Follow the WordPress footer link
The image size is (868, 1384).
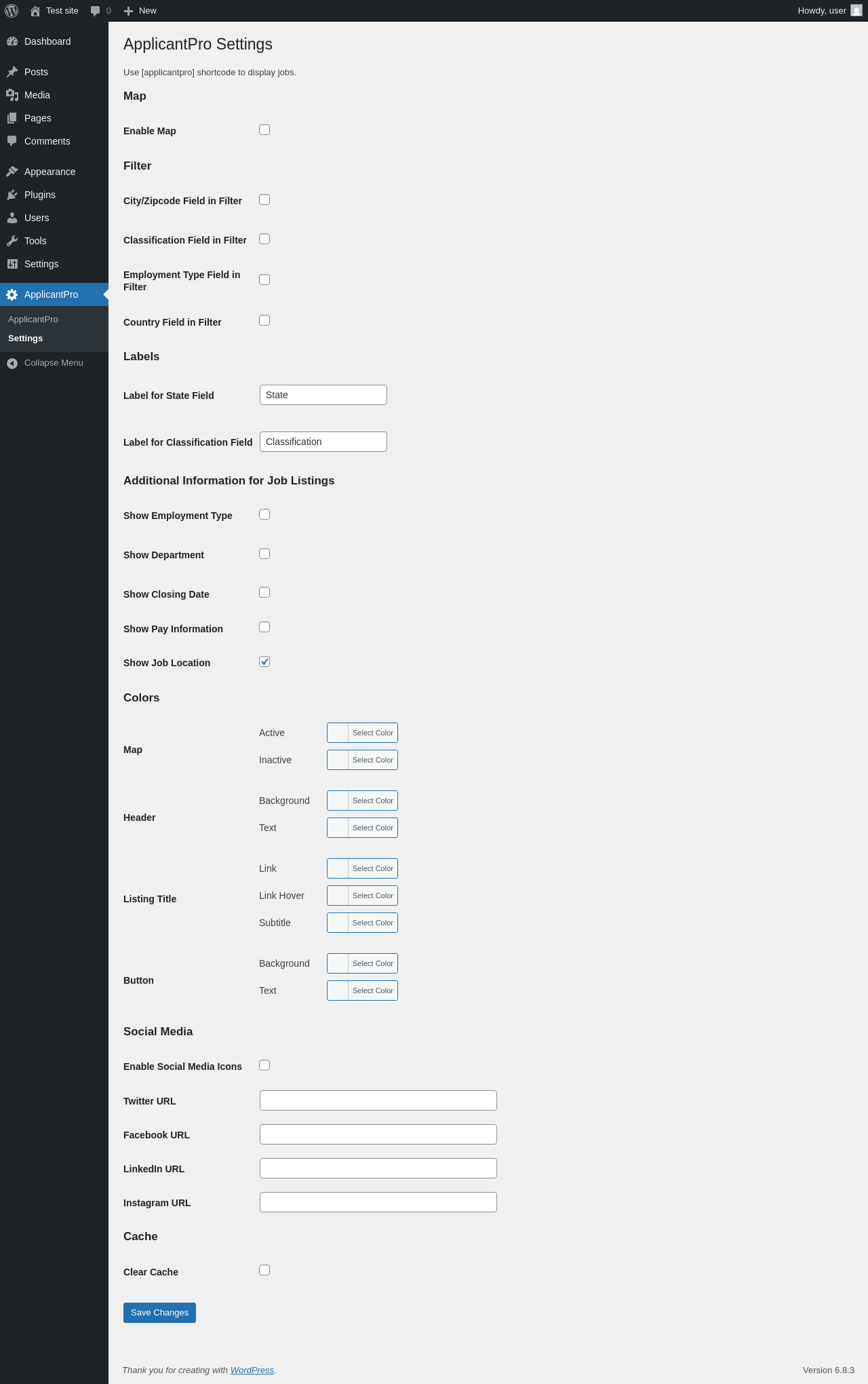point(252,1370)
